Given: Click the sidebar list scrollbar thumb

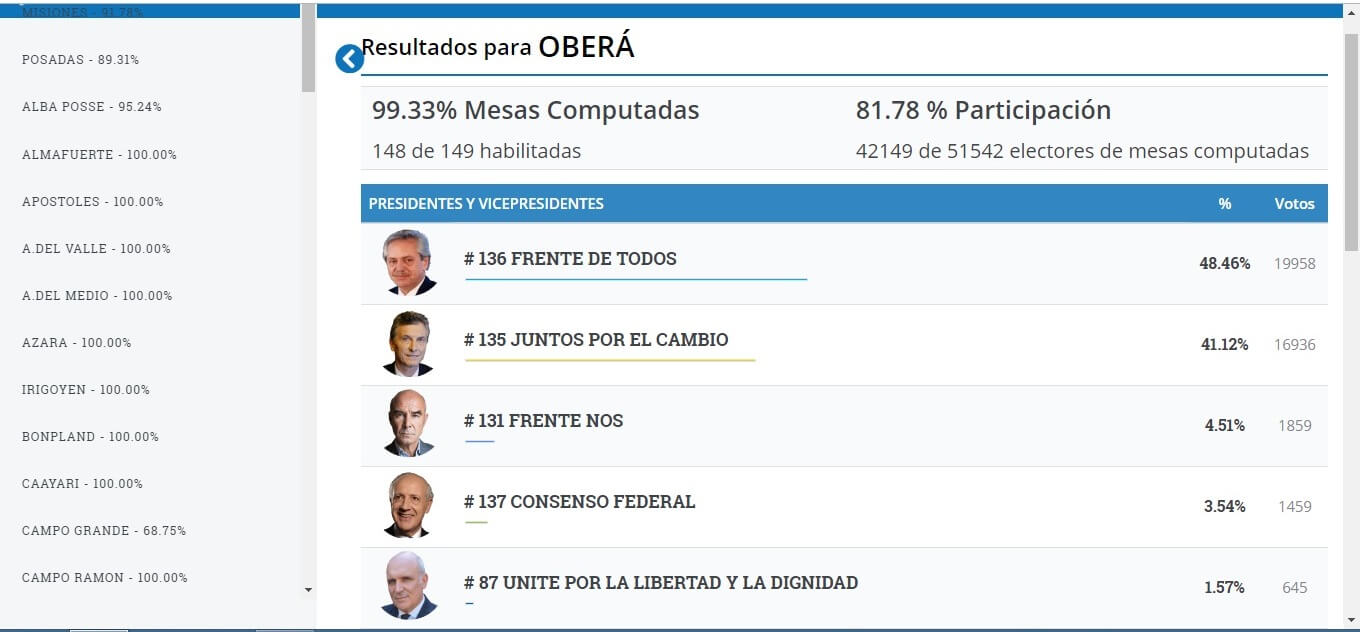Looking at the screenshot, I should [308, 48].
